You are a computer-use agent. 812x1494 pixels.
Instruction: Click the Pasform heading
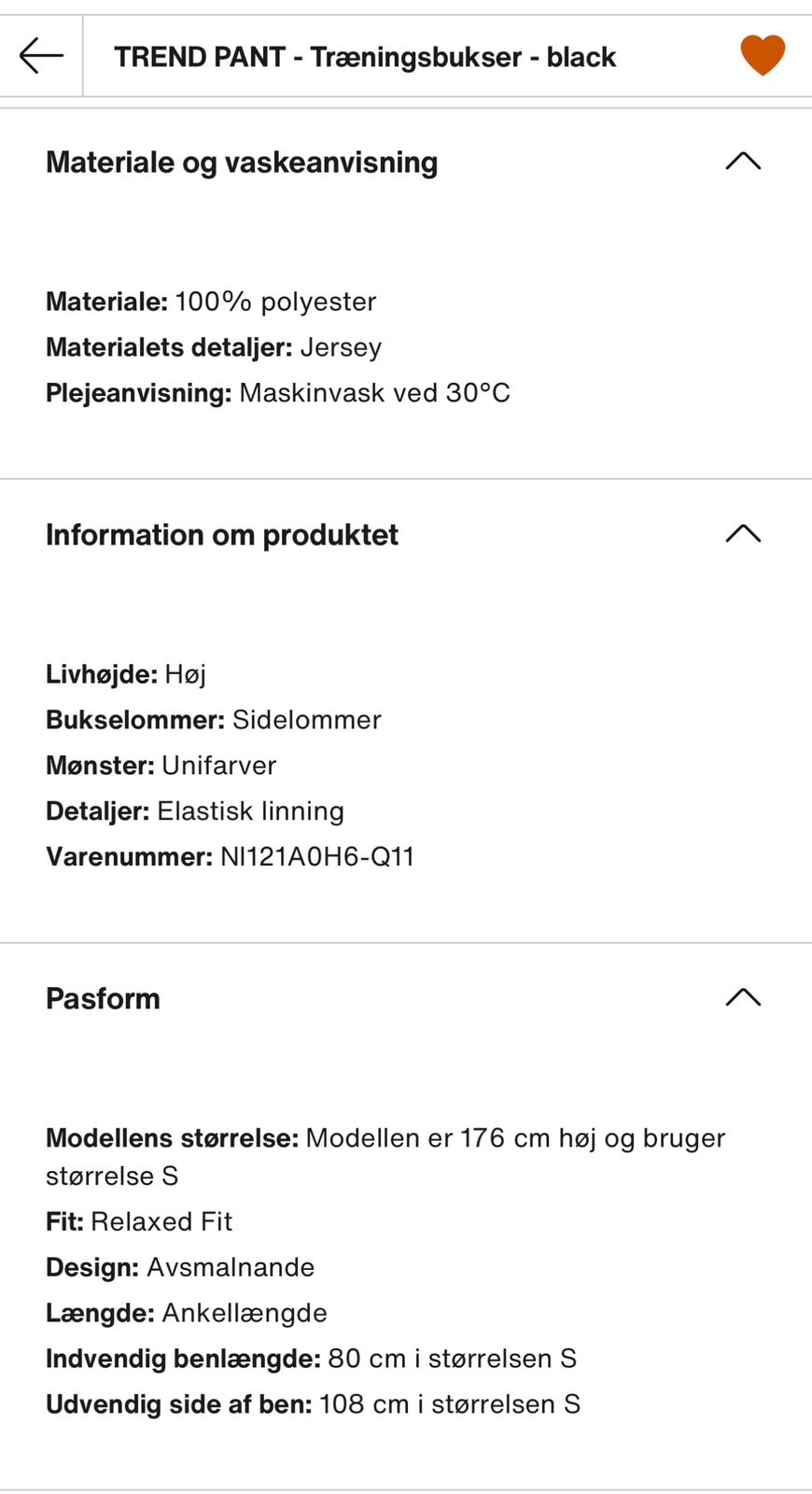[x=103, y=998]
